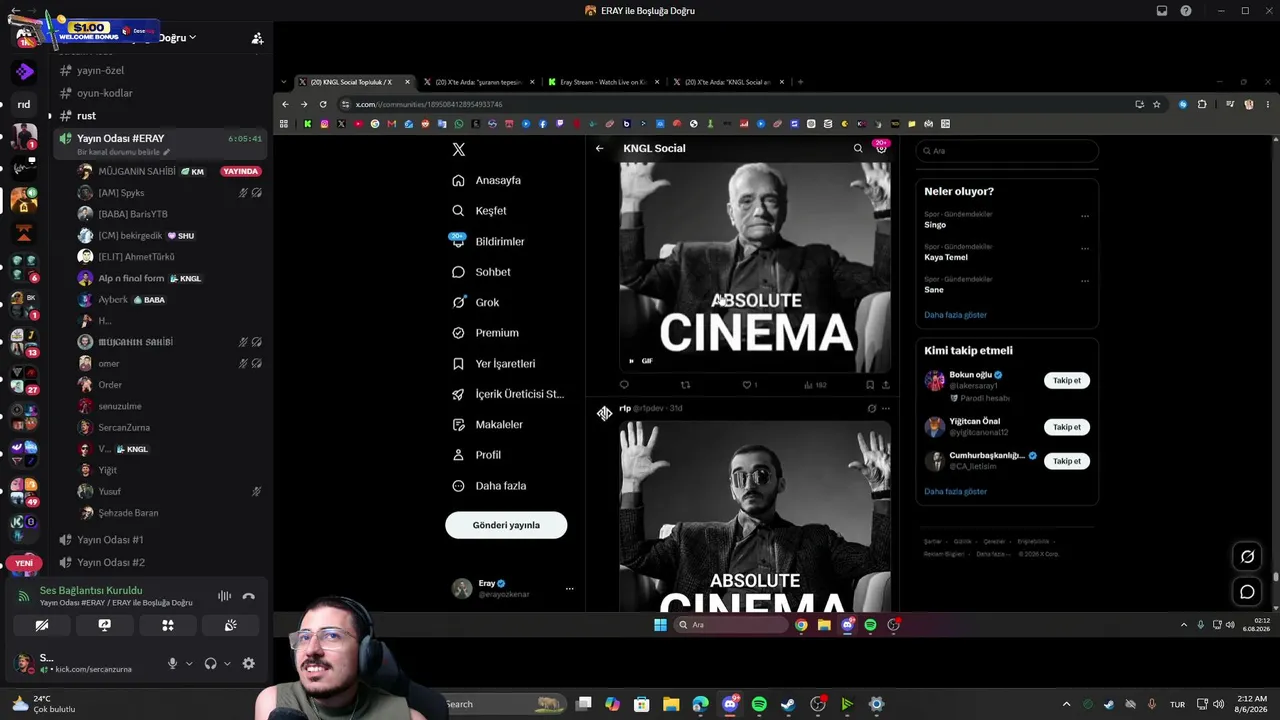Open the tab search dropdown arrow
The image size is (1280, 720).
point(284,82)
